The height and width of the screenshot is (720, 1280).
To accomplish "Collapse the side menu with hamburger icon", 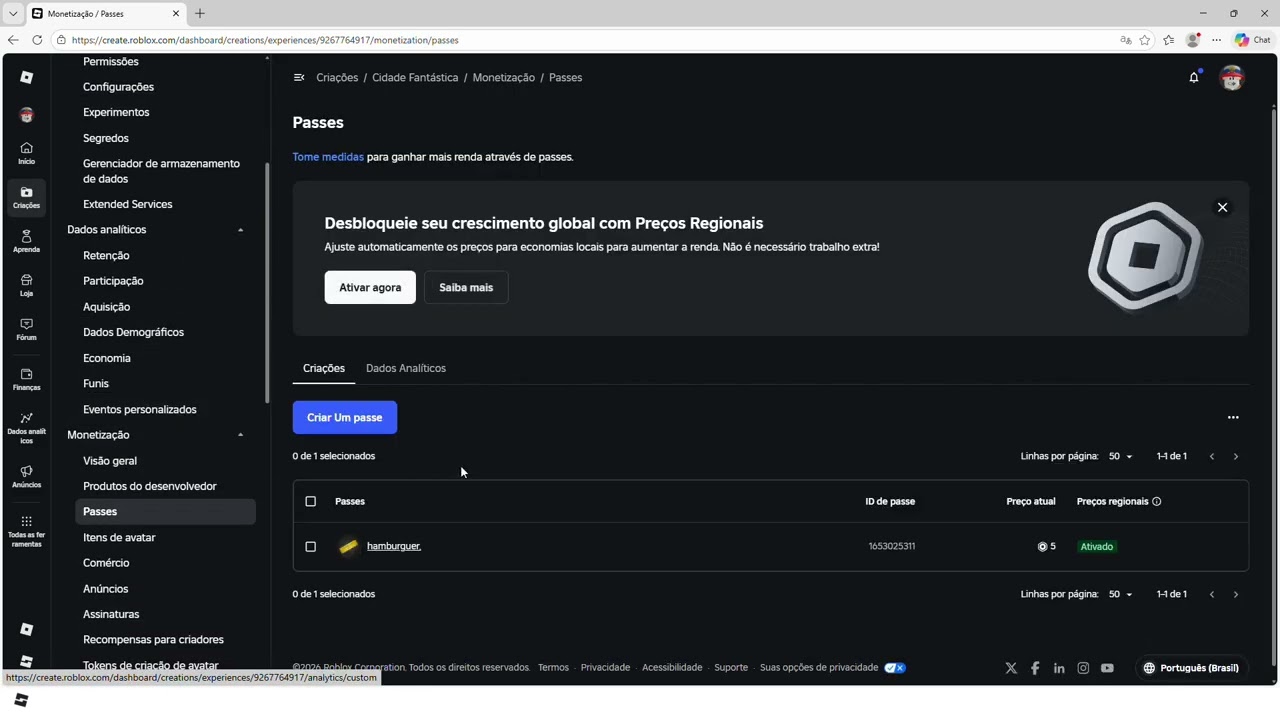I will tap(298, 77).
